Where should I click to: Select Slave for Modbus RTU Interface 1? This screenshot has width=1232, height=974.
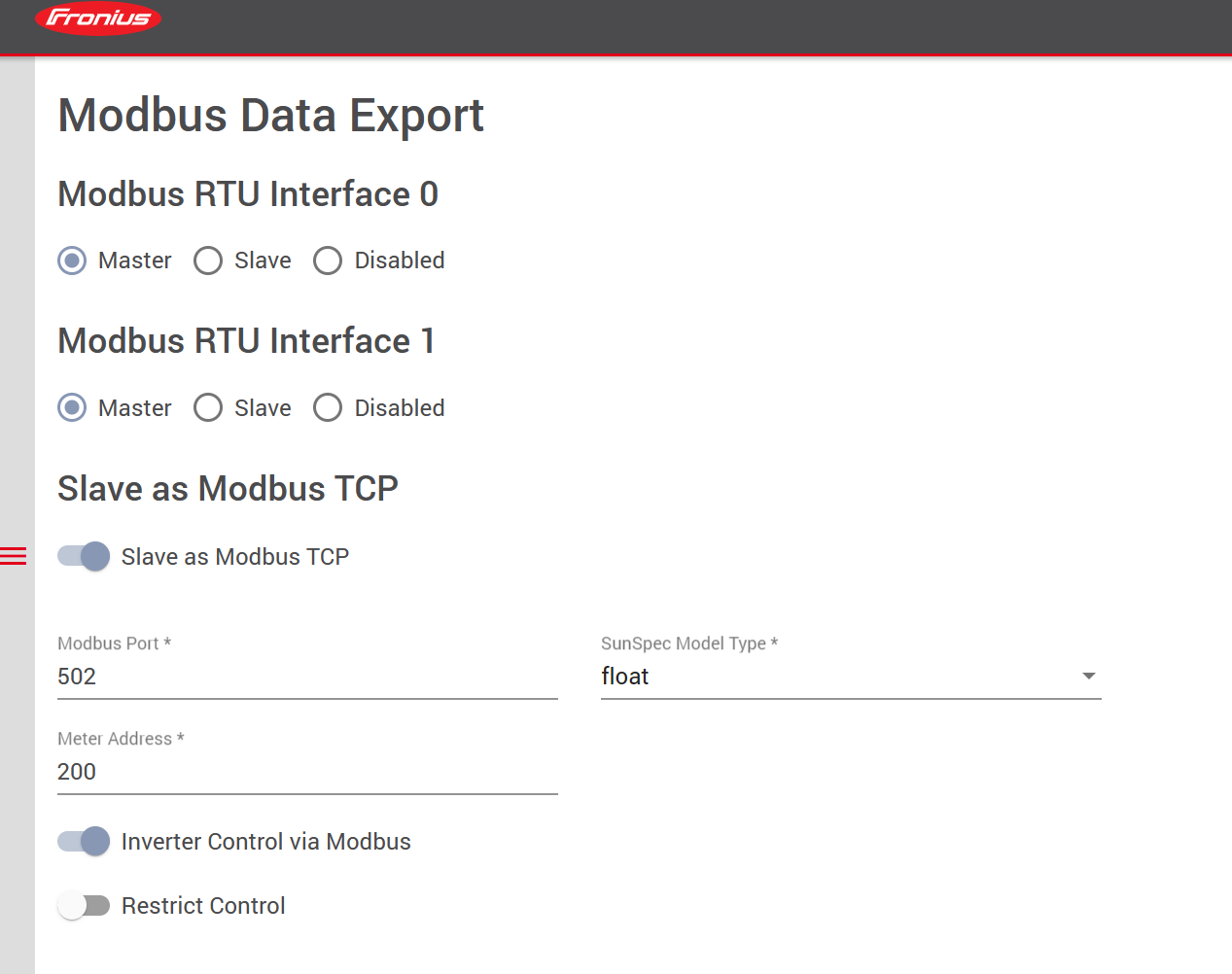tap(208, 407)
